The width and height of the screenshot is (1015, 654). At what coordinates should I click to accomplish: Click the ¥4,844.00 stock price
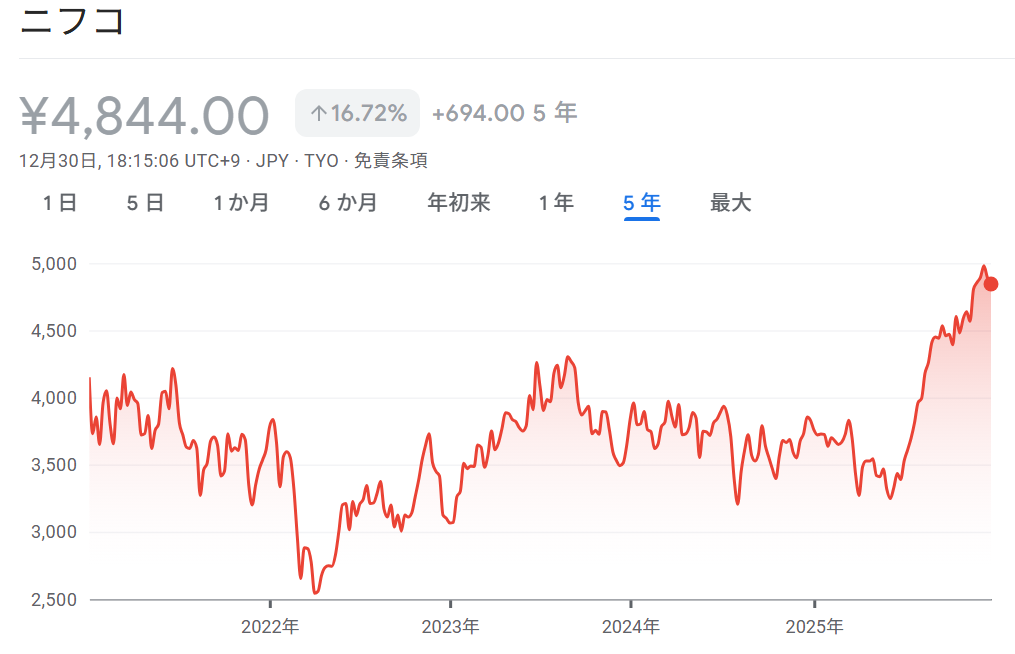pos(145,116)
